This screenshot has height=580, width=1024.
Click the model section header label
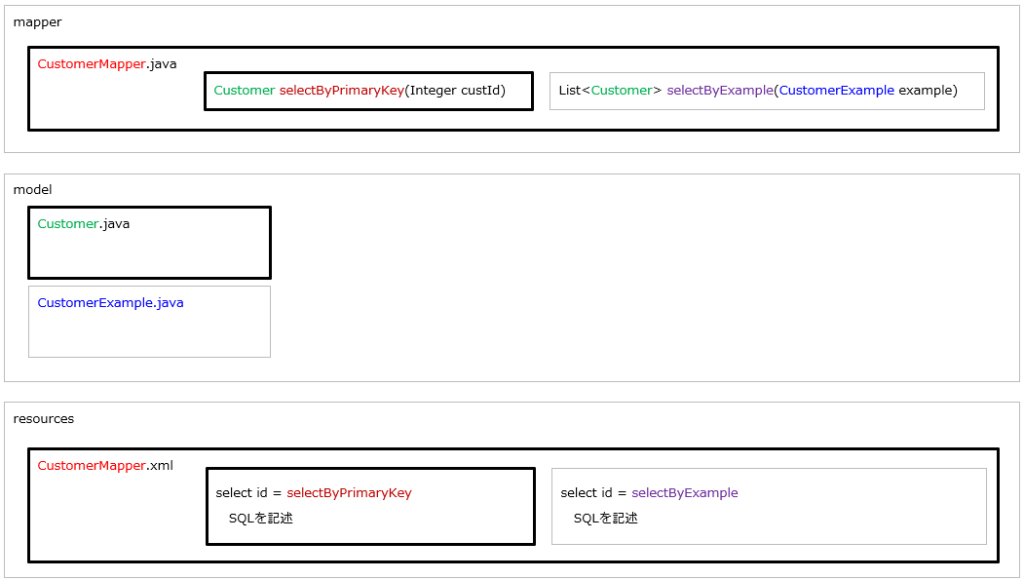32,189
